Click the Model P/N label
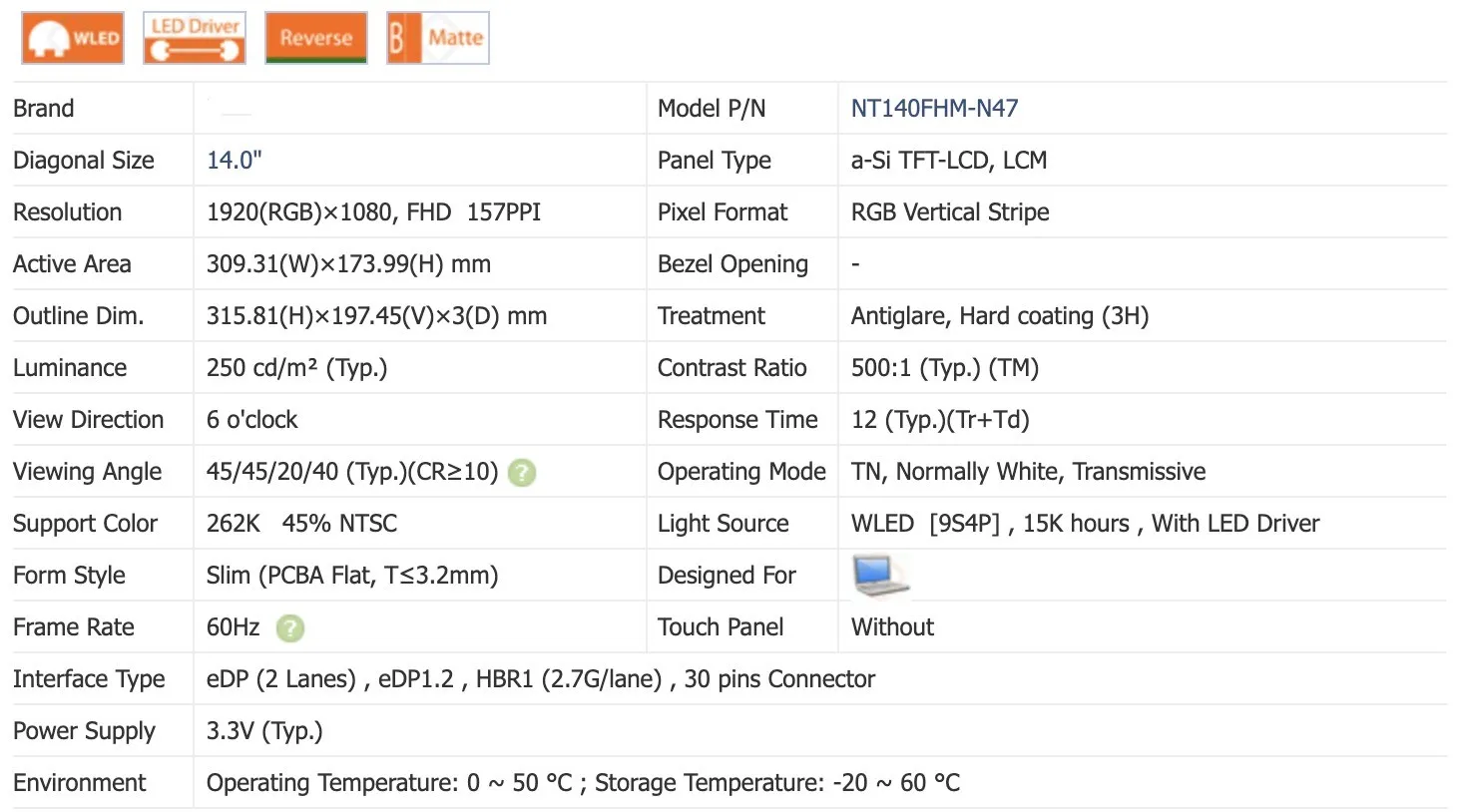This screenshot has height=812, width=1461. click(712, 109)
